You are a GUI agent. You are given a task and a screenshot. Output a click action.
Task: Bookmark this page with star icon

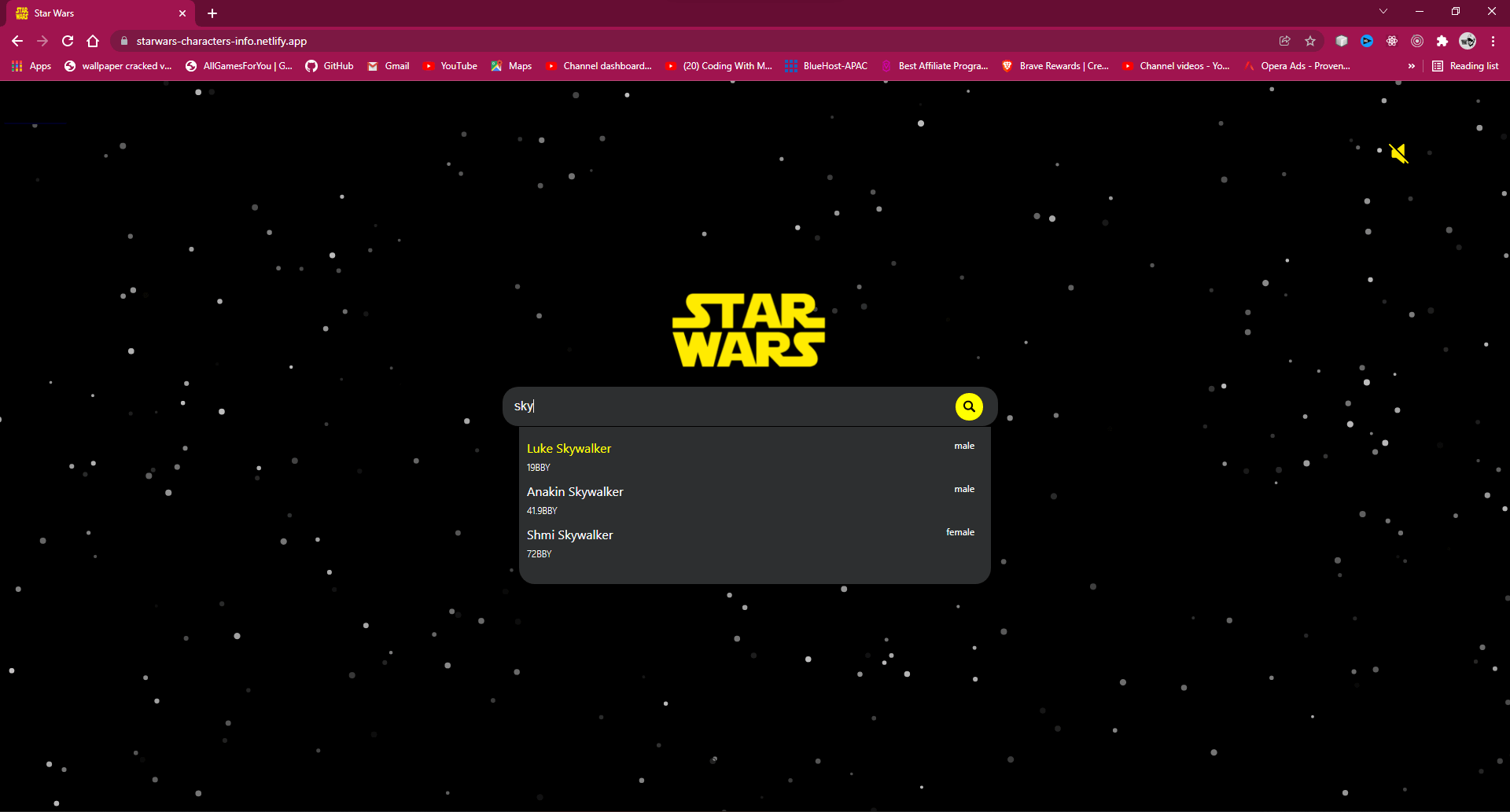(1310, 41)
